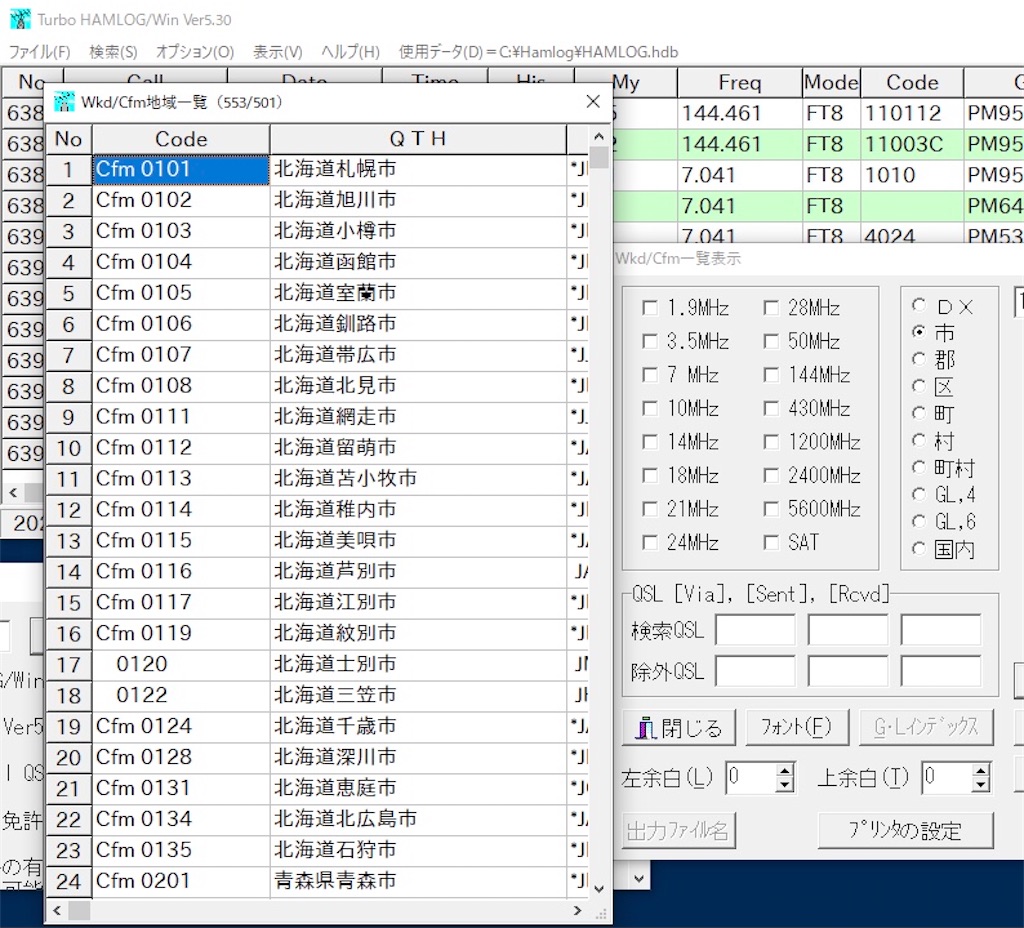Click the region list scroll-left arrow
Image resolution: width=1024 pixels, height=928 pixels.
(57, 910)
